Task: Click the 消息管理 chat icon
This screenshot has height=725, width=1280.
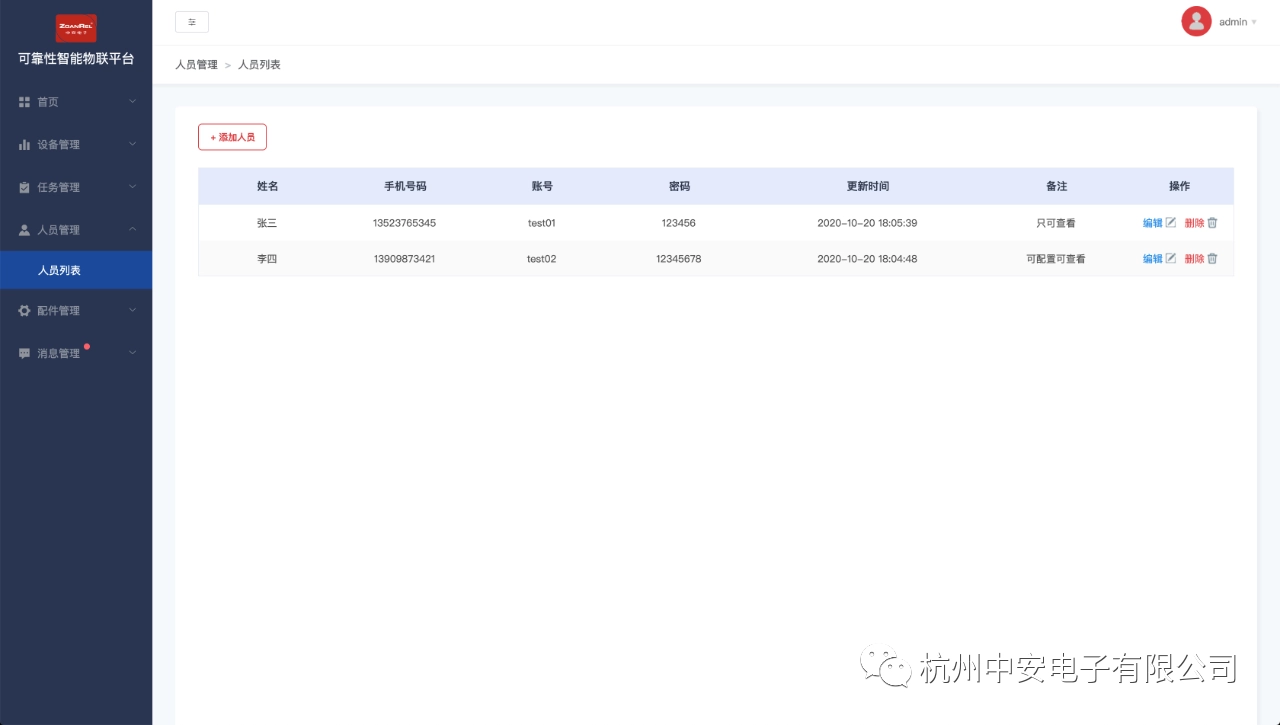Action: click(25, 354)
